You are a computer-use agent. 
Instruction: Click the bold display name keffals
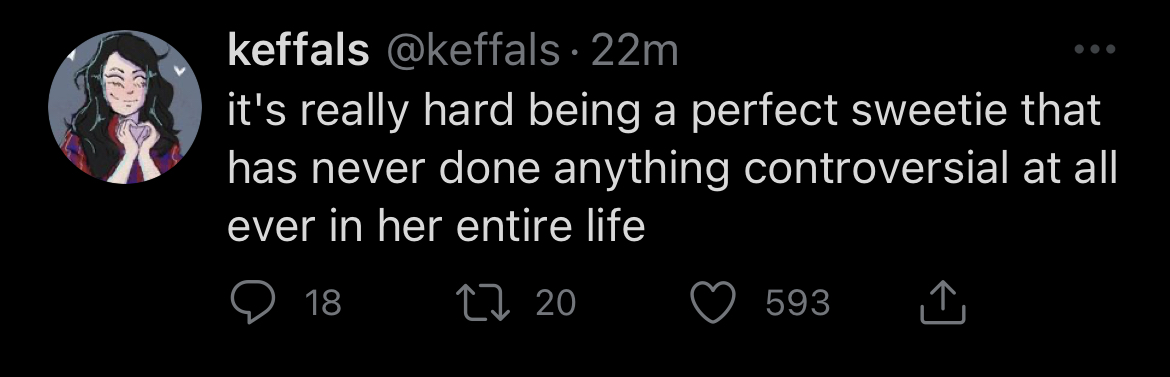click(x=298, y=51)
